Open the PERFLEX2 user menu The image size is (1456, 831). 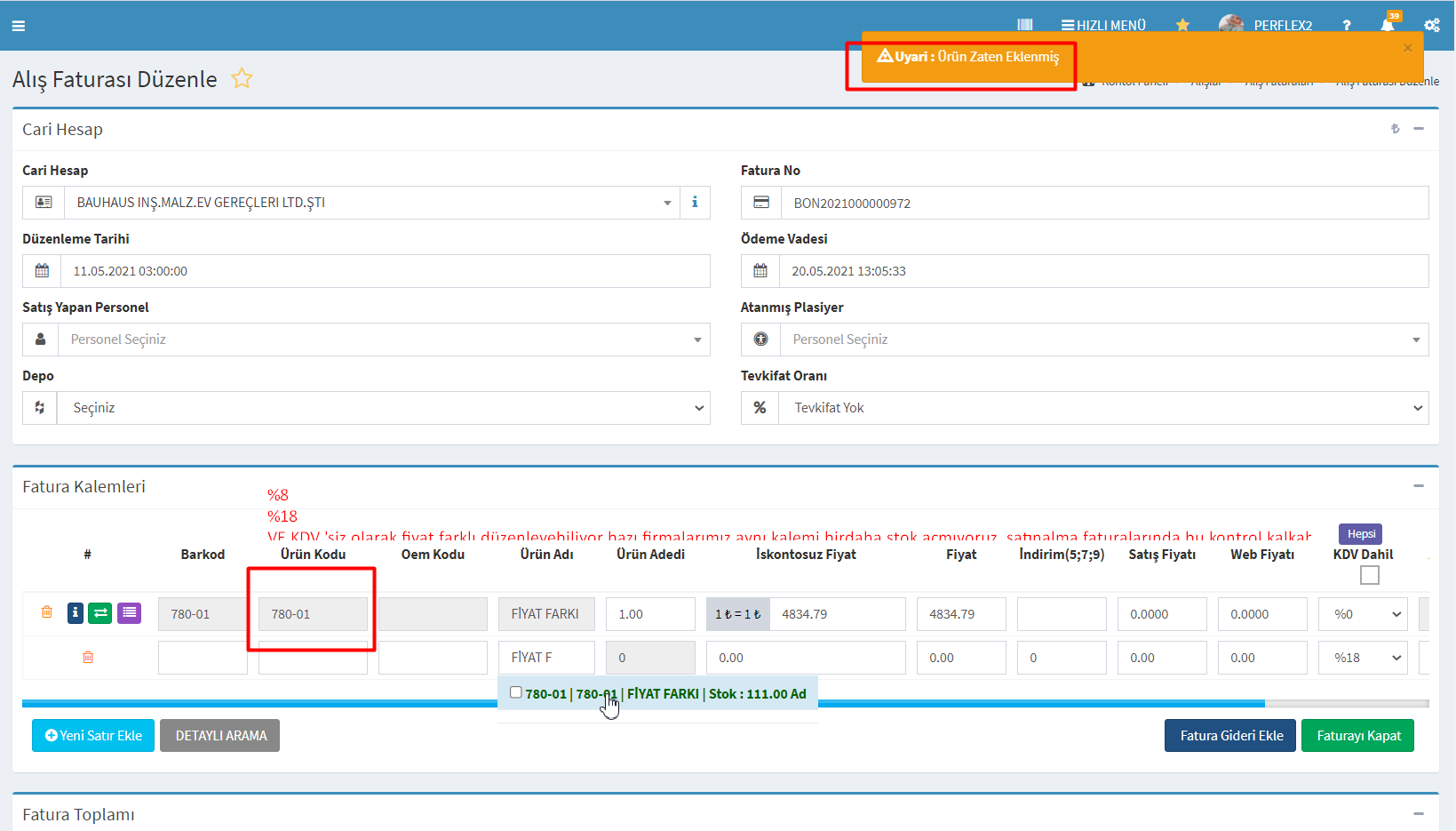point(1282,25)
